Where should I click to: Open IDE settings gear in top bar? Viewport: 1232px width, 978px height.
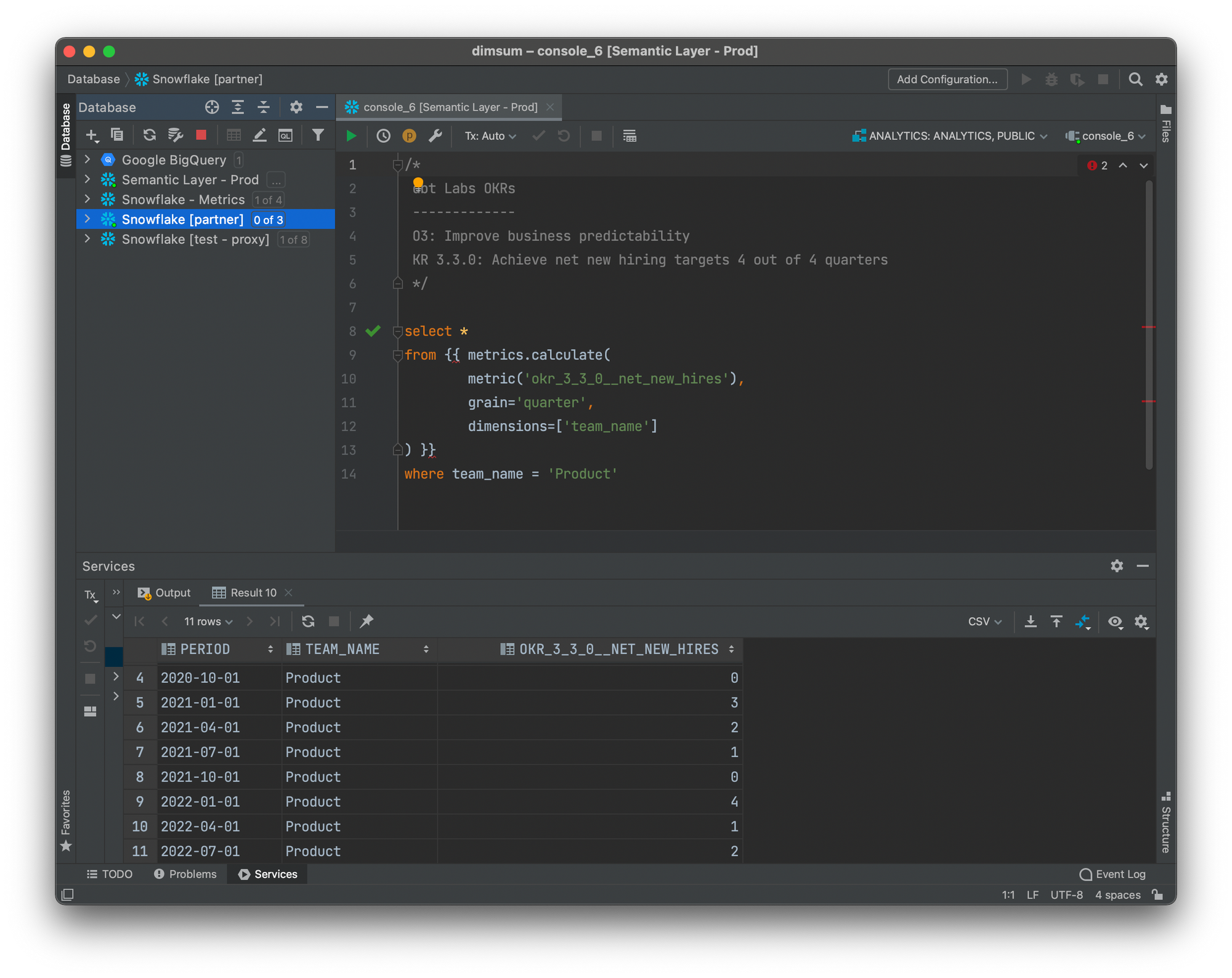click(1161, 79)
